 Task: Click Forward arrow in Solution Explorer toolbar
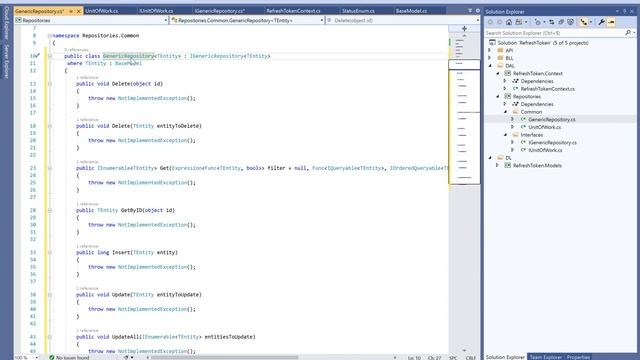[x=499, y=22]
